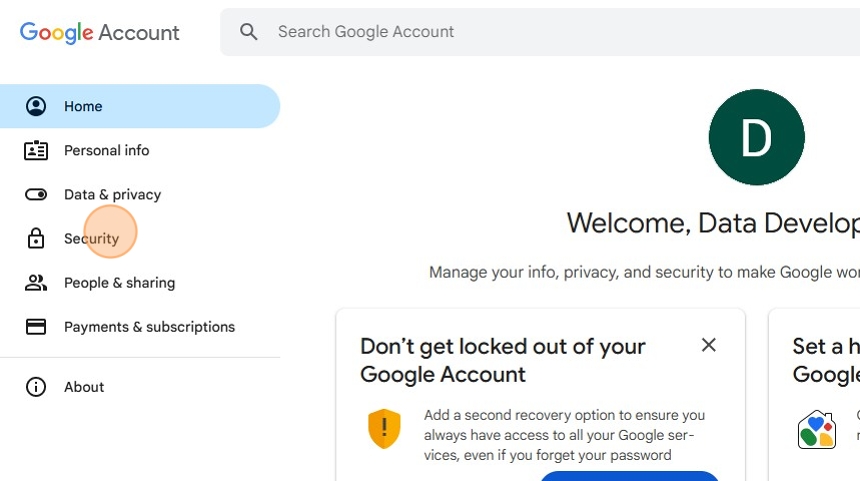The image size is (860, 481).
Task: Click the yellow warning shield icon
Action: (x=384, y=428)
